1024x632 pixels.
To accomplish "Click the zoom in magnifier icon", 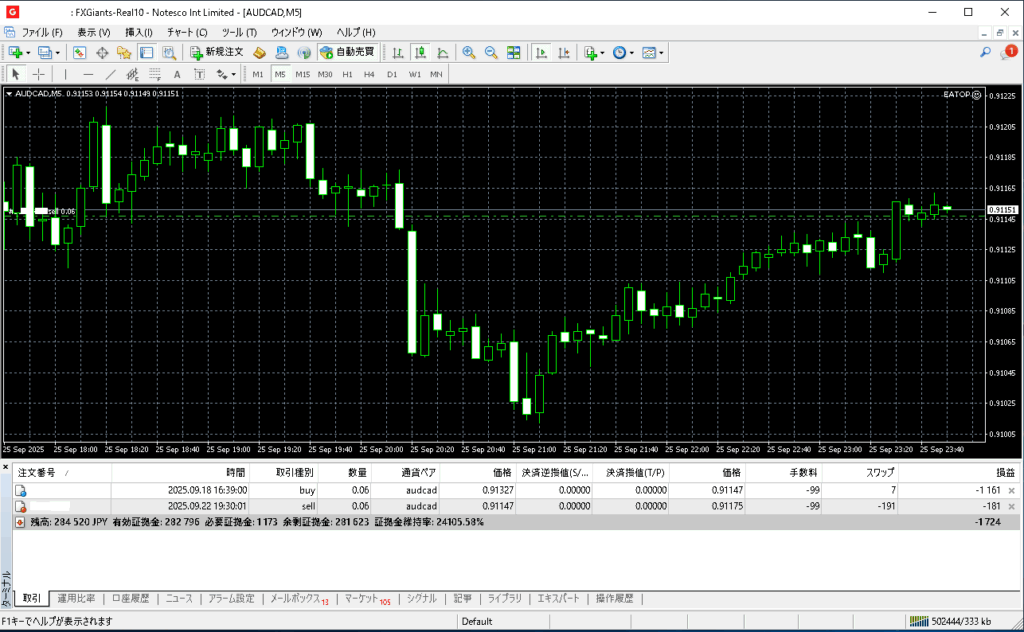I will (468, 52).
